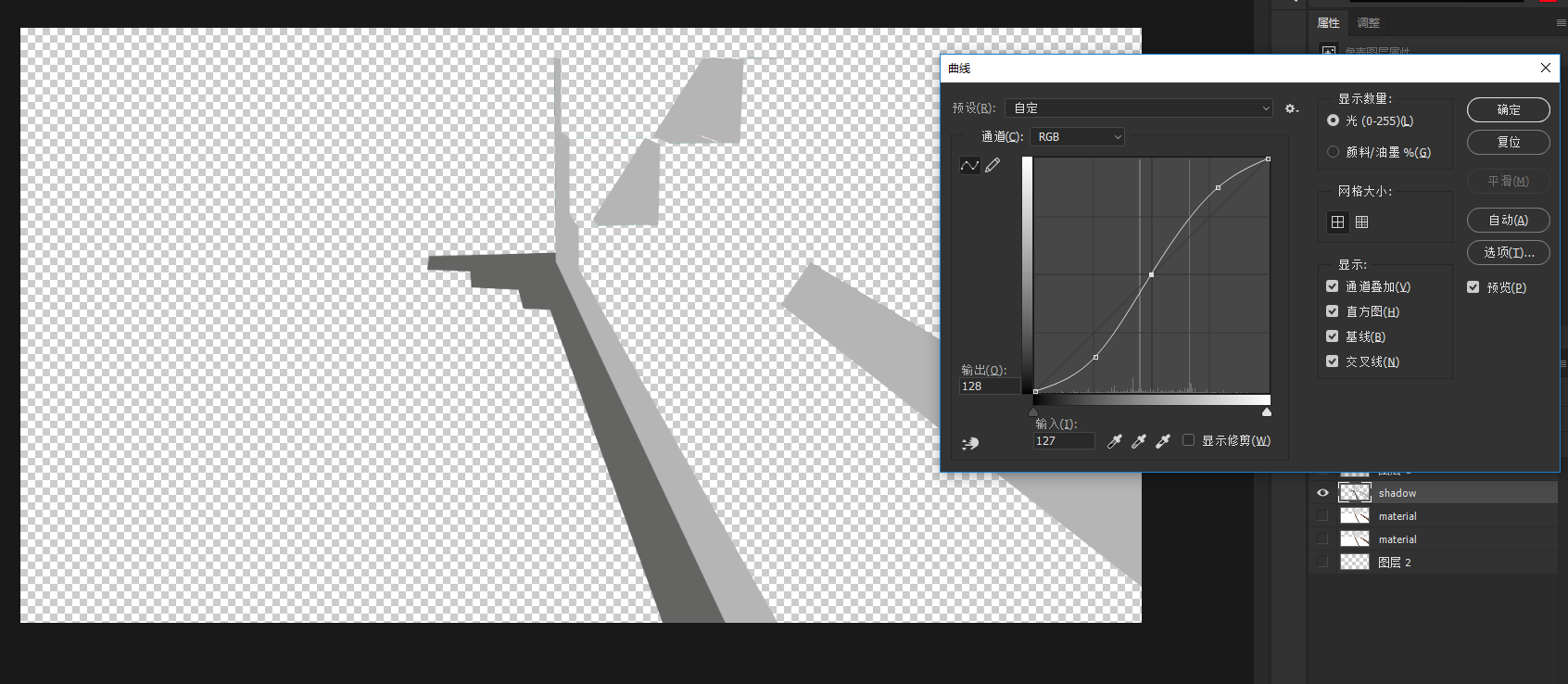Screen dimensions: 1568x684
Task: Select the edit-points curve tool icon
Action: [x=969, y=165]
